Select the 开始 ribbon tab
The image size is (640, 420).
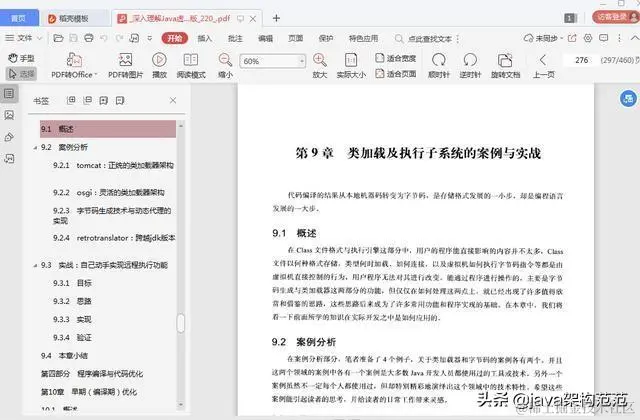tap(175, 38)
